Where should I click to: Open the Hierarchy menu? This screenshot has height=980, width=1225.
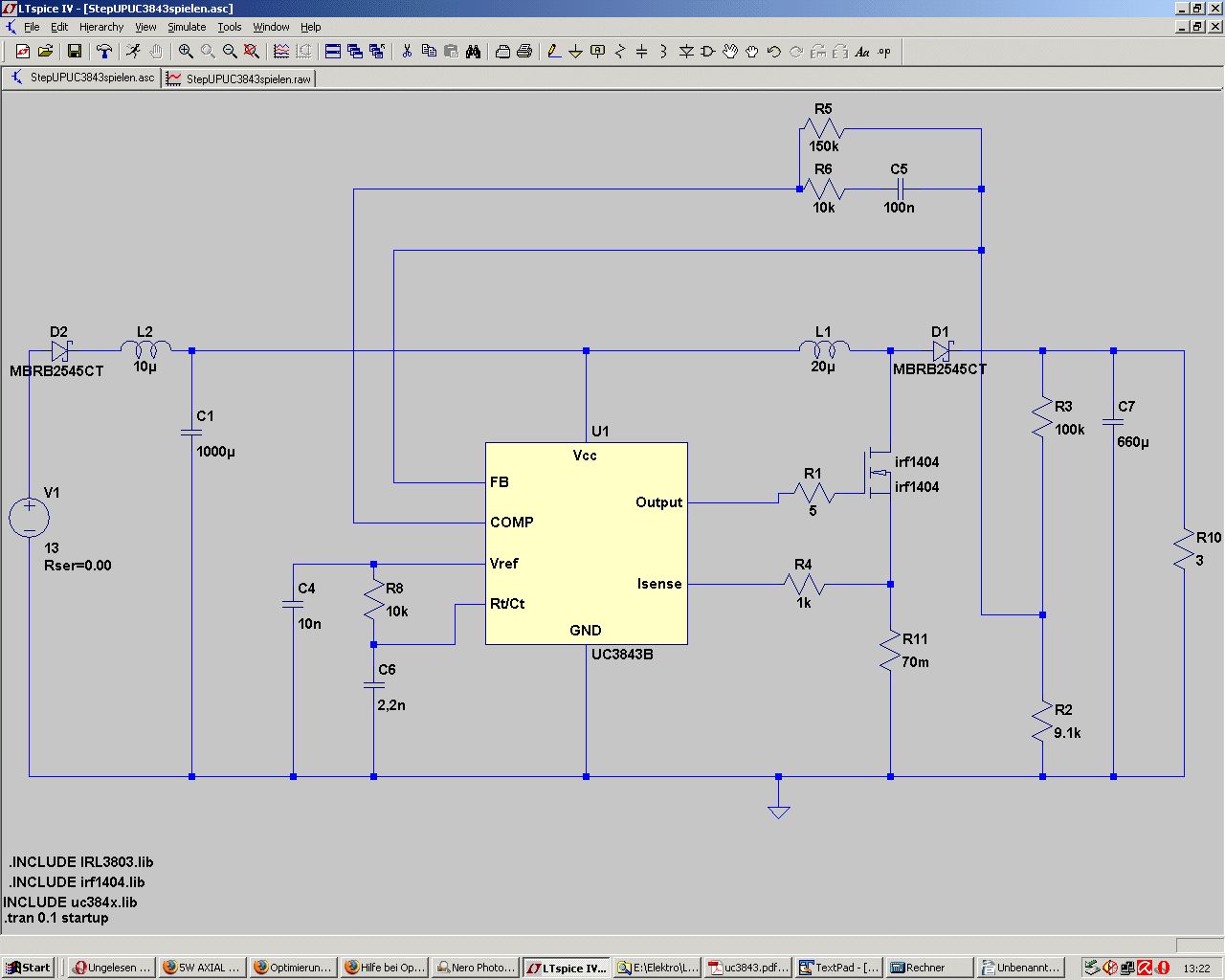point(101,27)
